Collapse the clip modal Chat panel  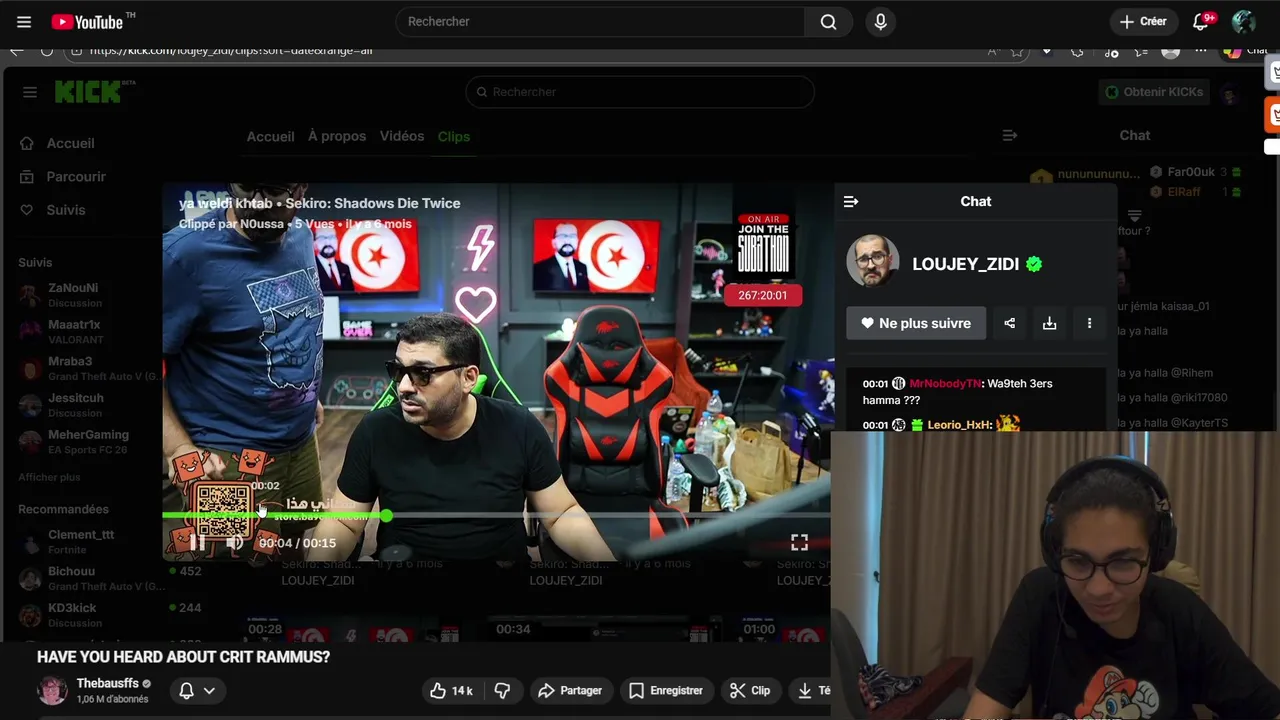(x=851, y=202)
